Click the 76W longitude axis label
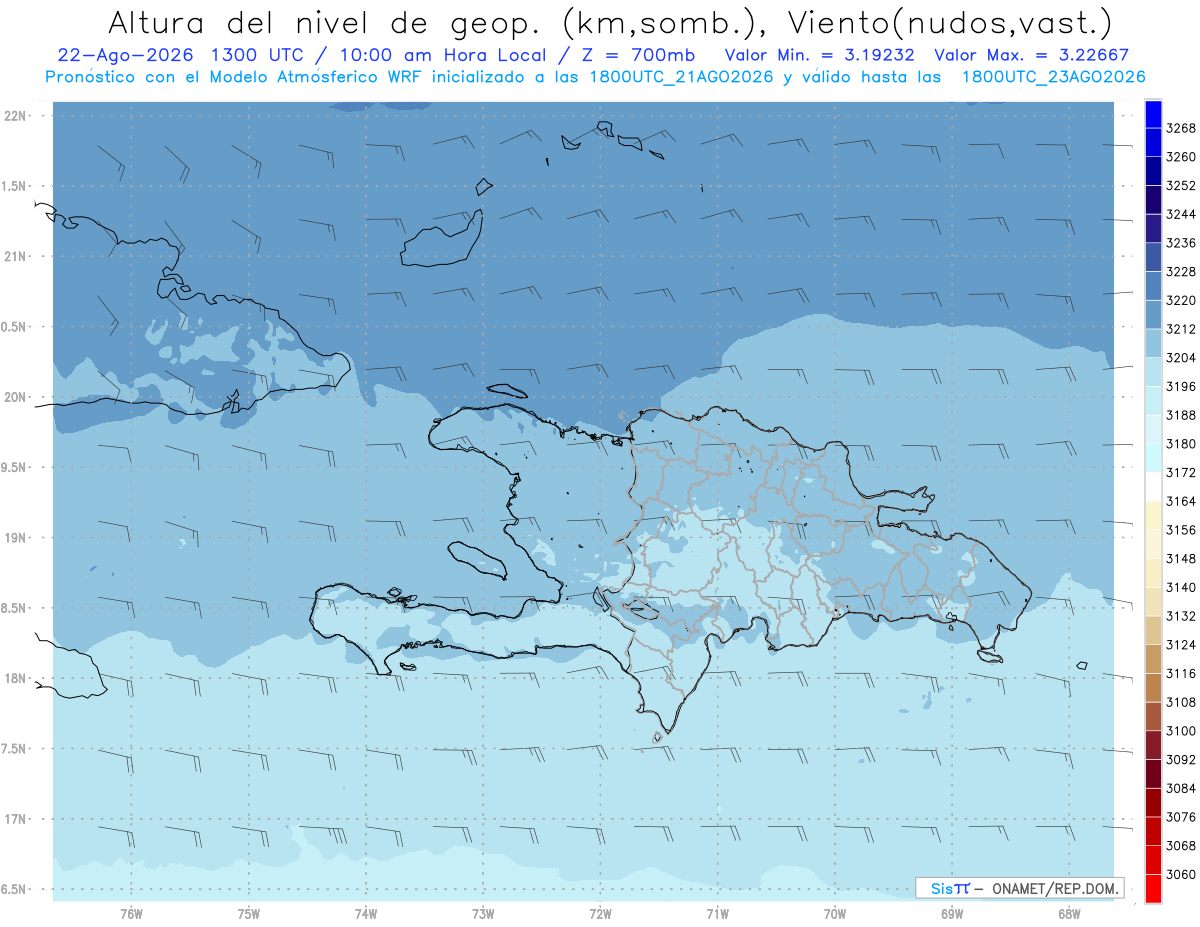Screen dimensions: 1200x927 pos(131,912)
